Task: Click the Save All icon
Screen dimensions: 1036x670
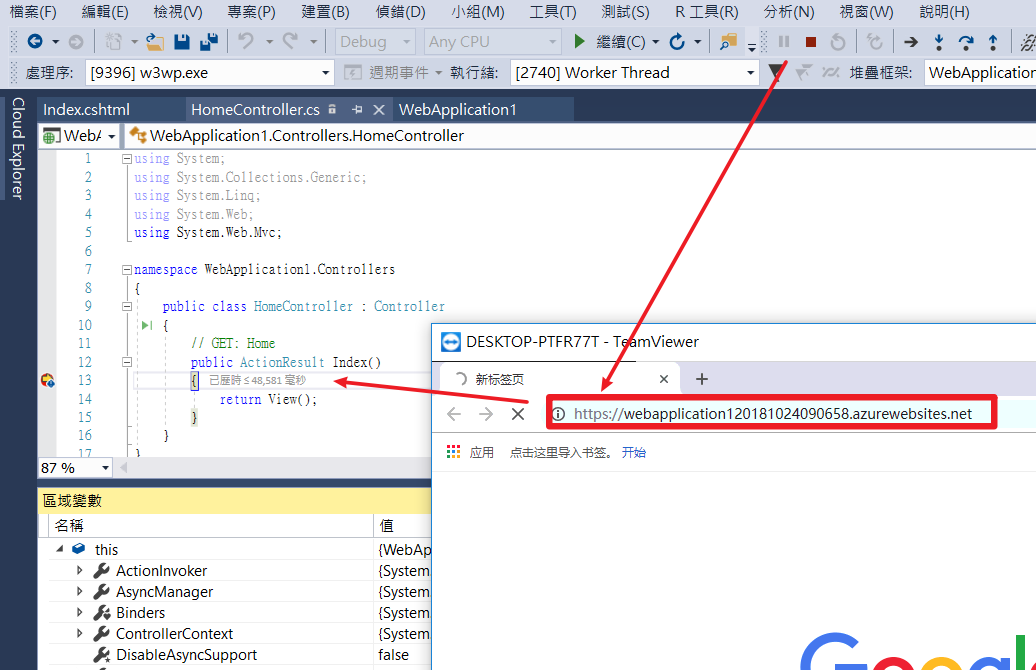Action: (209, 42)
